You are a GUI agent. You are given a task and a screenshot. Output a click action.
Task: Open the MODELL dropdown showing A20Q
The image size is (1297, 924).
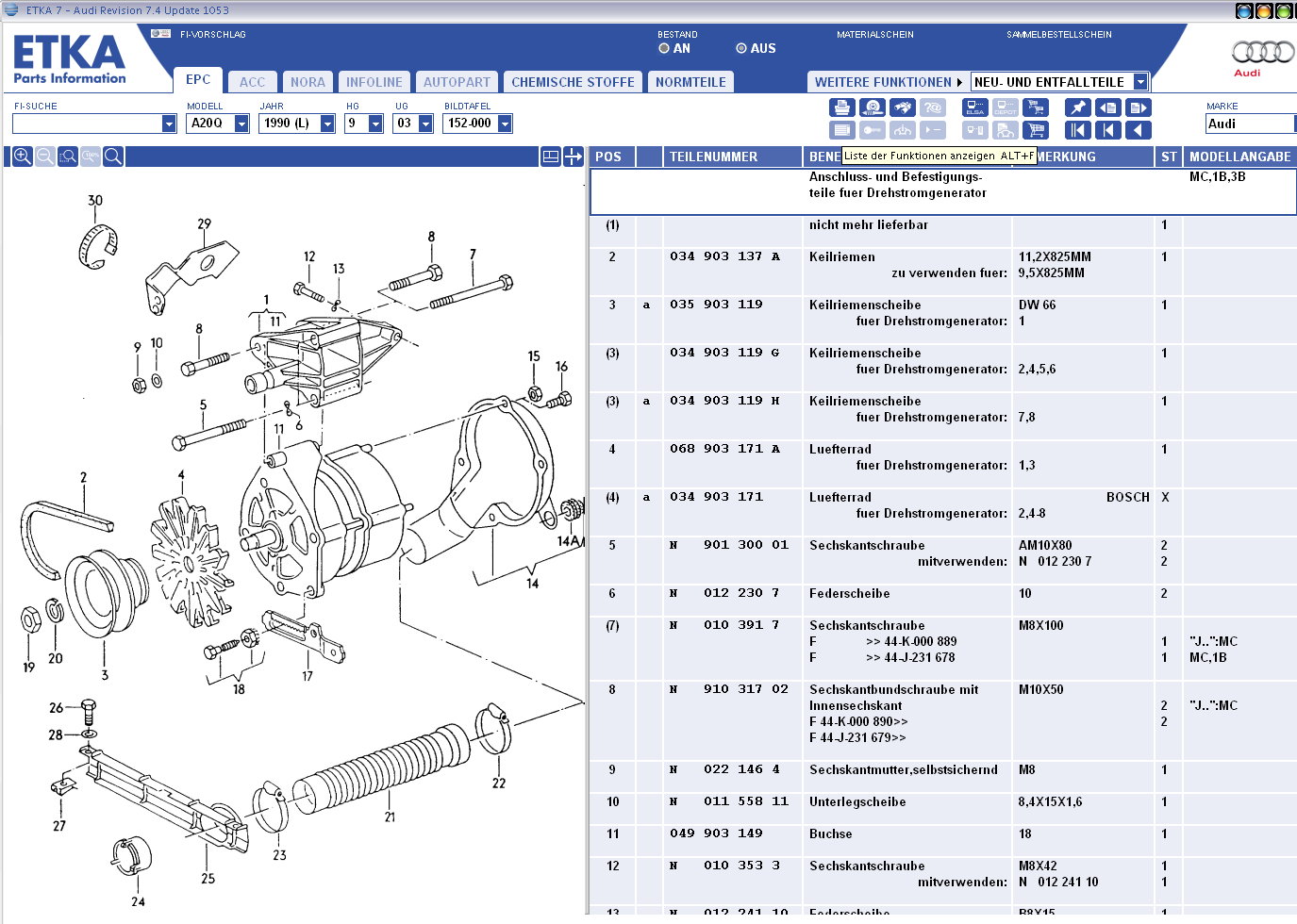point(241,124)
